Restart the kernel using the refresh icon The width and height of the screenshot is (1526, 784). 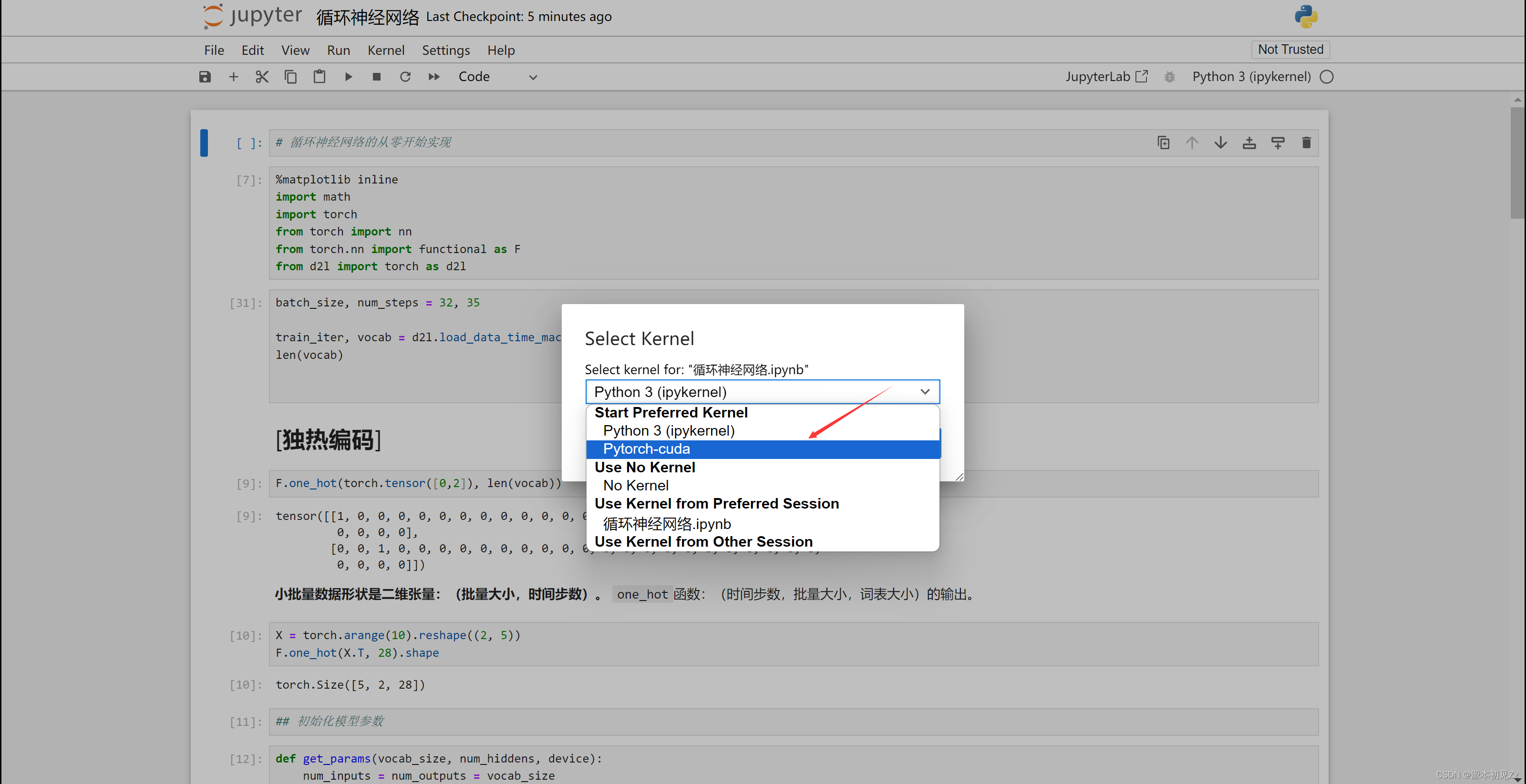point(405,77)
